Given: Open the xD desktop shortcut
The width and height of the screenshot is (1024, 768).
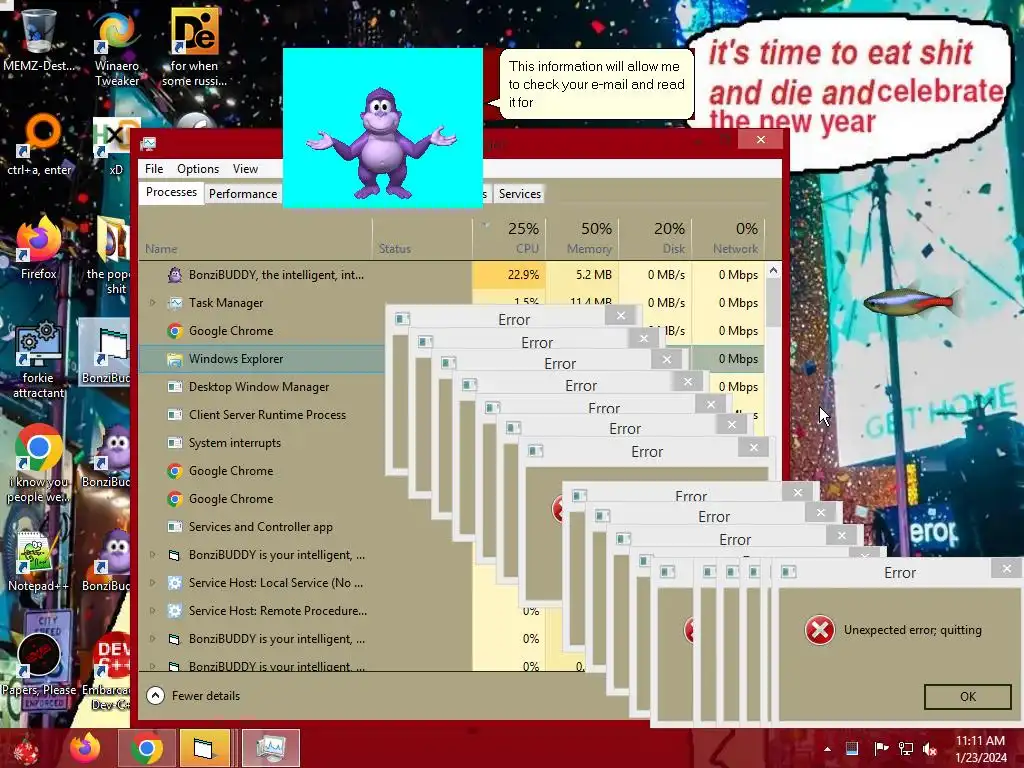Looking at the screenshot, I should (116, 146).
